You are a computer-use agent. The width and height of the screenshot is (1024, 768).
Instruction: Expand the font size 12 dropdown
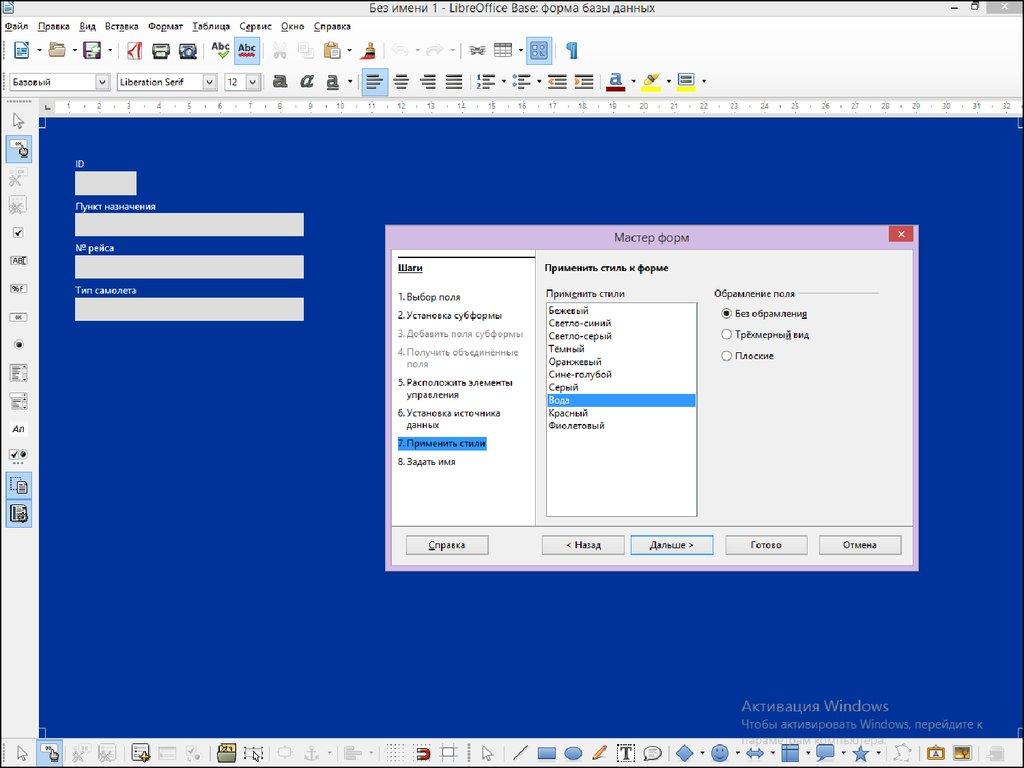[252, 82]
